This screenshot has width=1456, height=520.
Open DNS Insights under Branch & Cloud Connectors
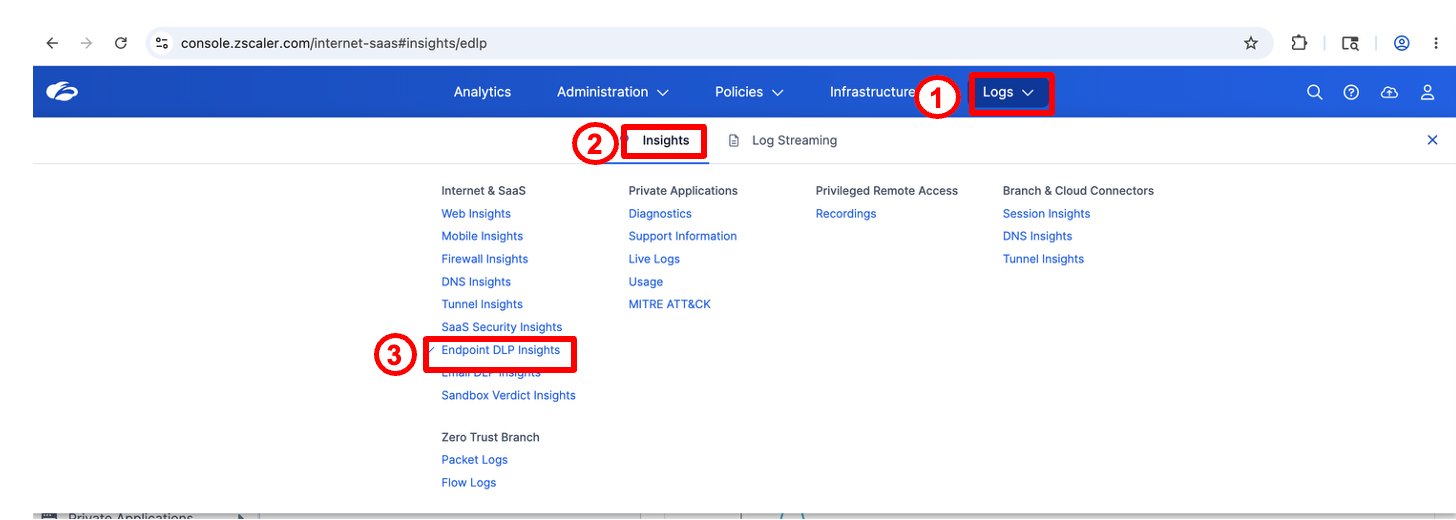pyautogui.click(x=1038, y=236)
